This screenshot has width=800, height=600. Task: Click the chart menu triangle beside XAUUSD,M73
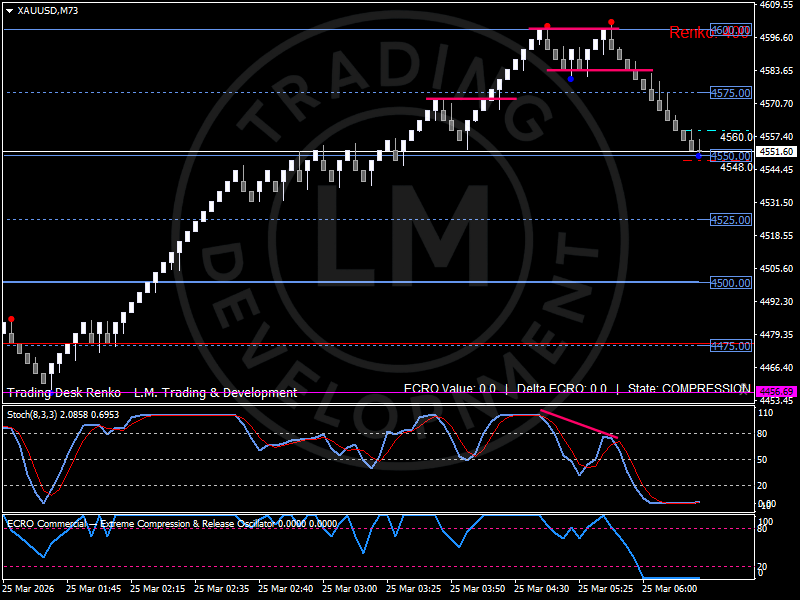pos(9,10)
